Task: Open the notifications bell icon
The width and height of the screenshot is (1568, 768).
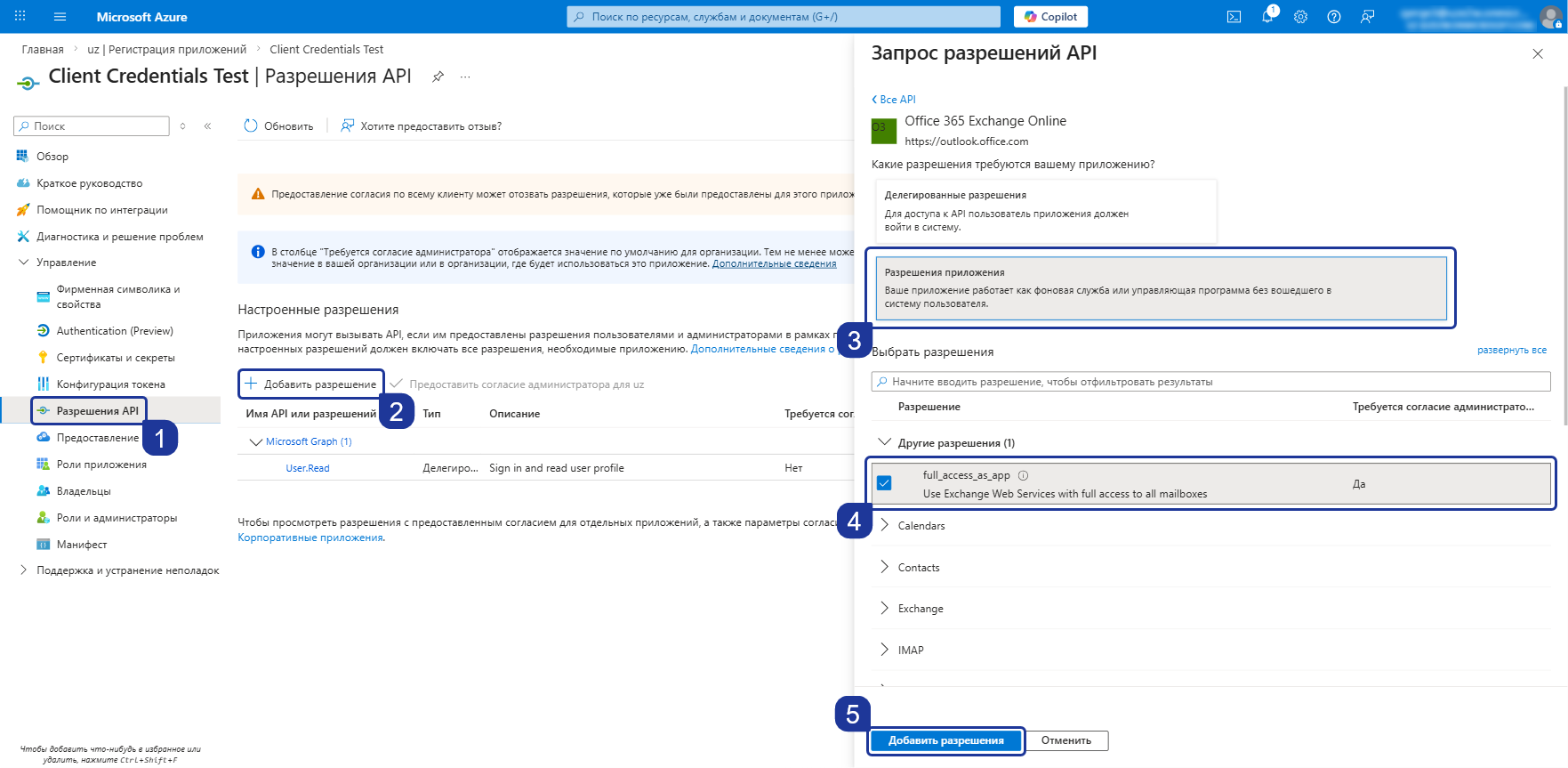Action: point(1267,16)
